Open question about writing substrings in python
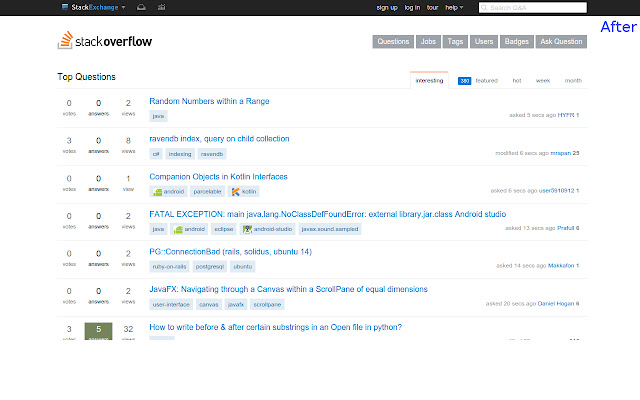 pyautogui.click(x=276, y=327)
